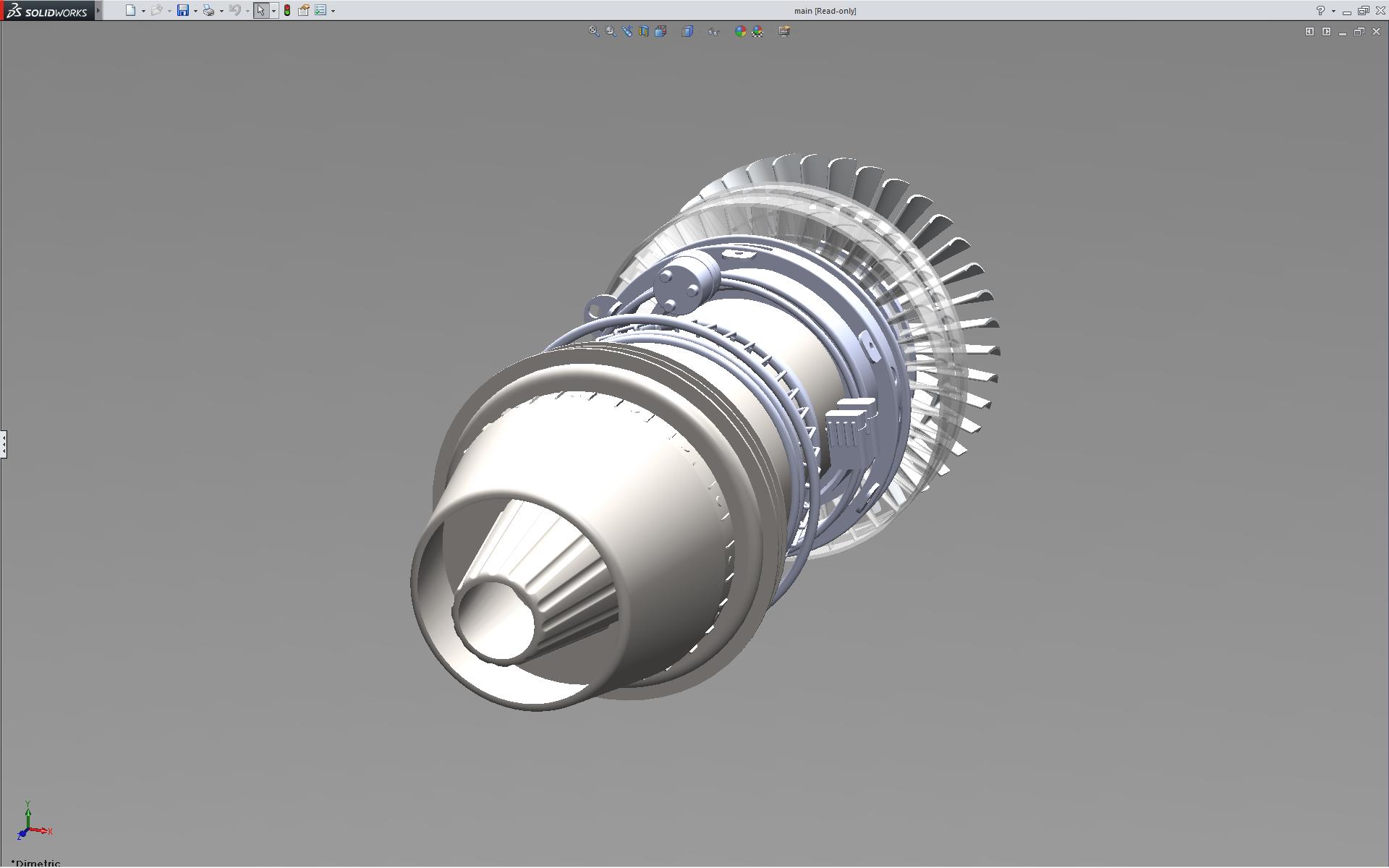Open the View Orientation cube icon
Screen dimensions: 1389x868
tap(660, 31)
